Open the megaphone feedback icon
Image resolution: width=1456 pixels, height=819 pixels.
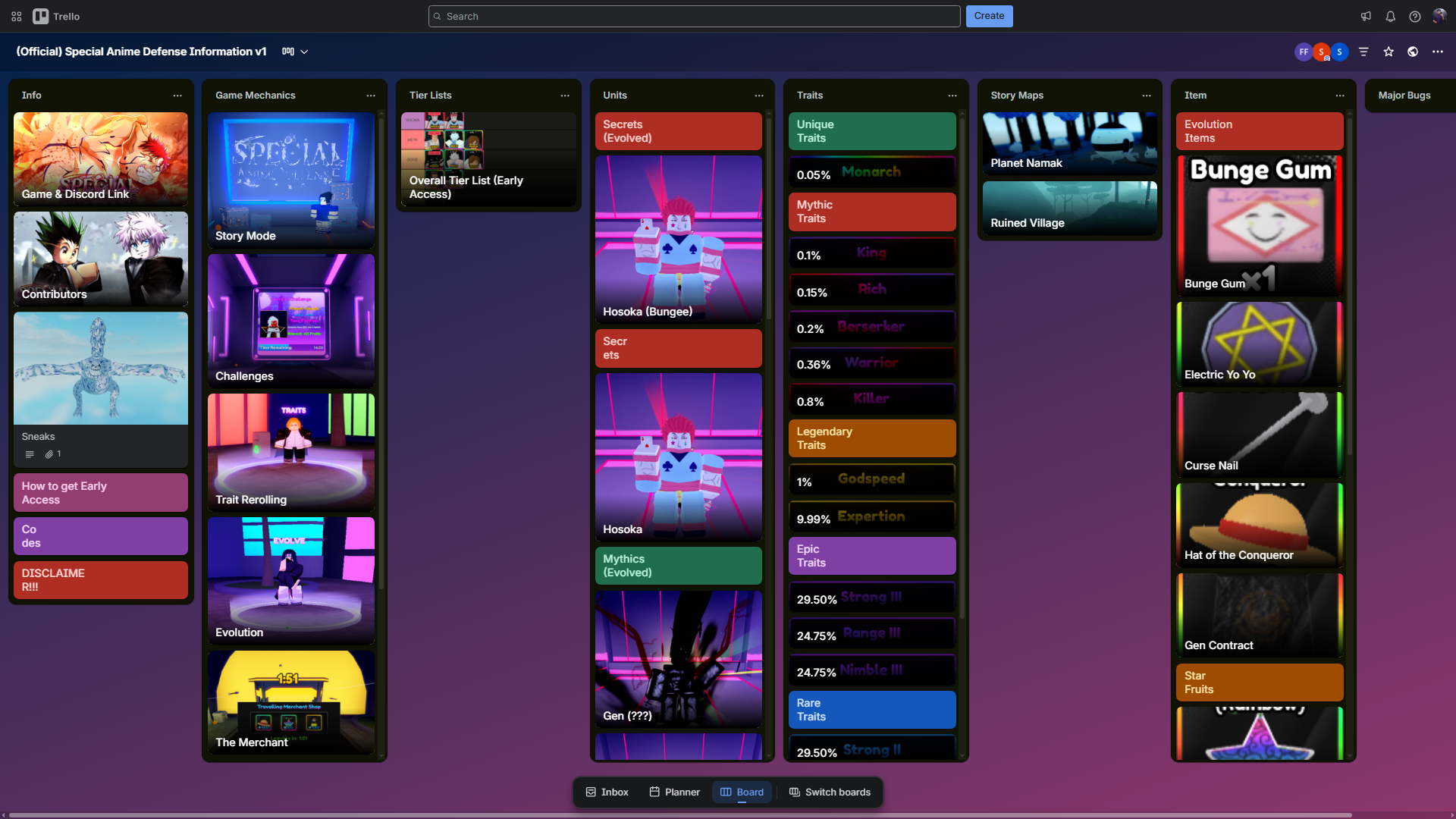(1366, 16)
